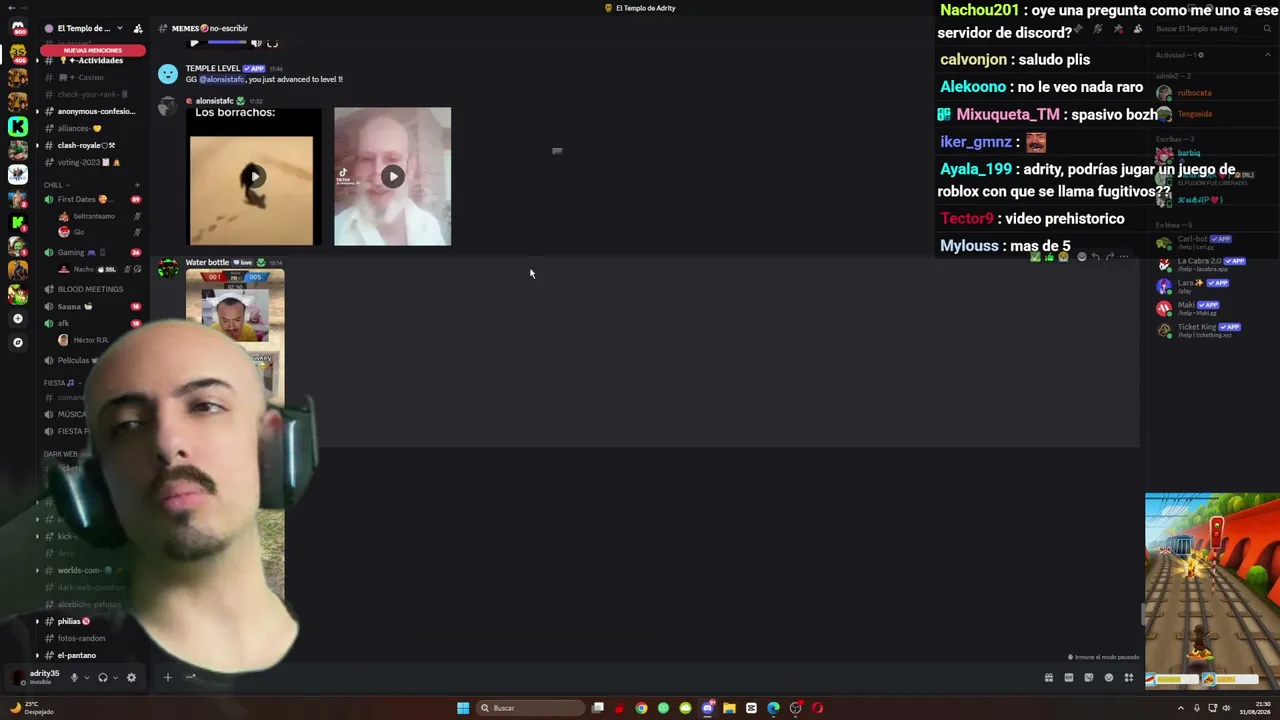Click the create channel plus next to CHILL
The width and height of the screenshot is (1280, 720).
tap(137, 185)
